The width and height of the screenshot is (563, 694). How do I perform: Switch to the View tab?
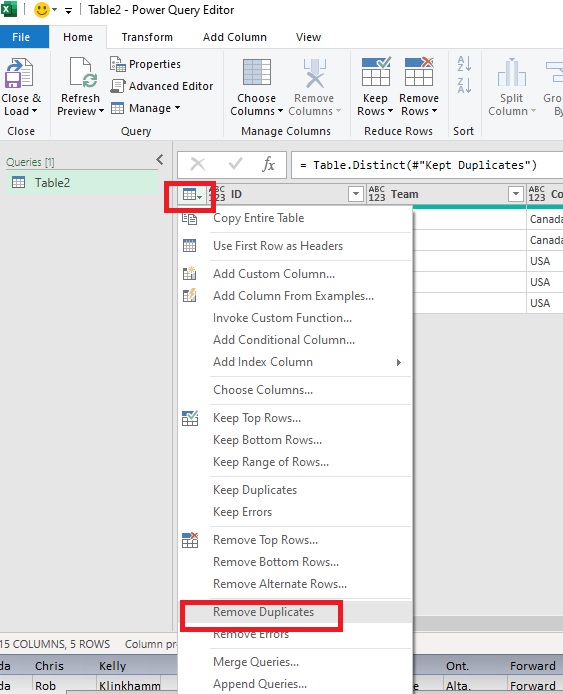pyautogui.click(x=308, y=37)
